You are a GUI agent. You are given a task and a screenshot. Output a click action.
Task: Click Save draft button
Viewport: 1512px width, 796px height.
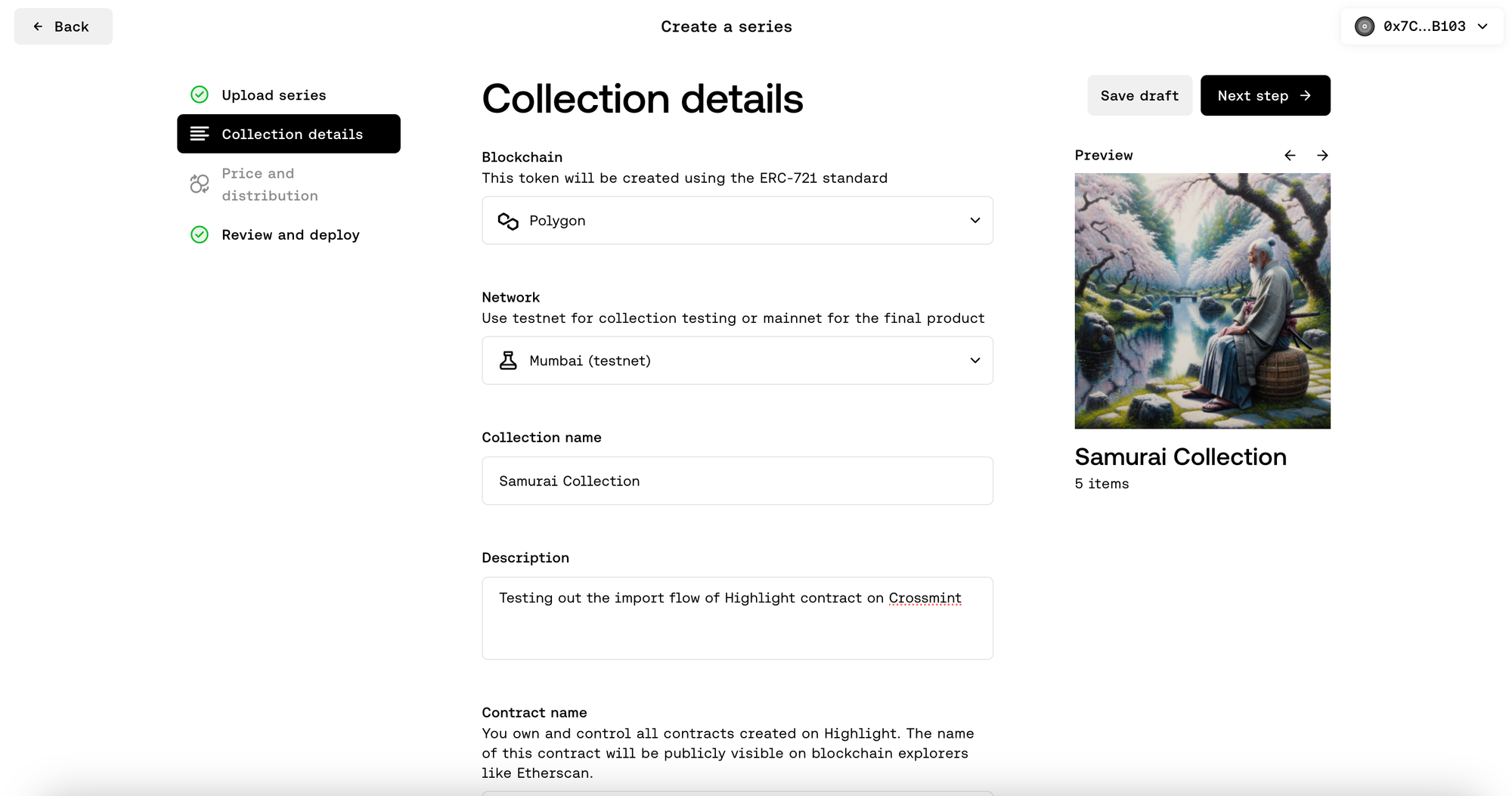pyautogui.click(x=1139, y=95)
